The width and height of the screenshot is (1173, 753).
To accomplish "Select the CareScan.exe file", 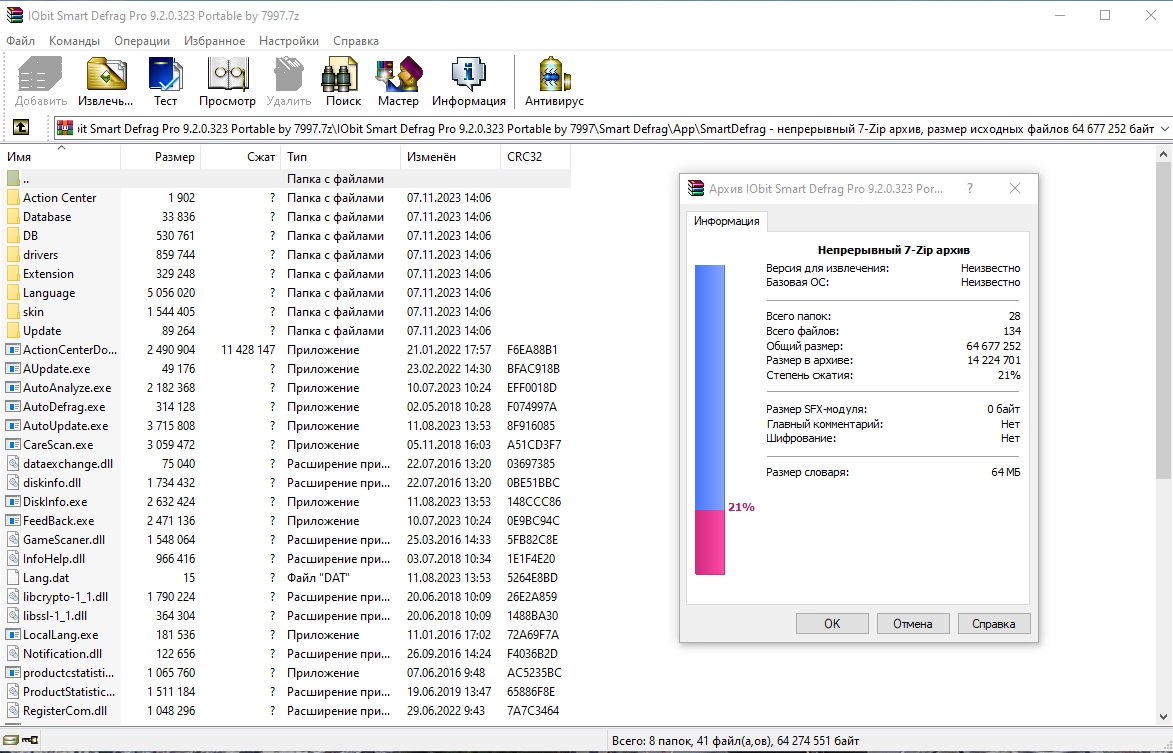I will coord(58,445).
